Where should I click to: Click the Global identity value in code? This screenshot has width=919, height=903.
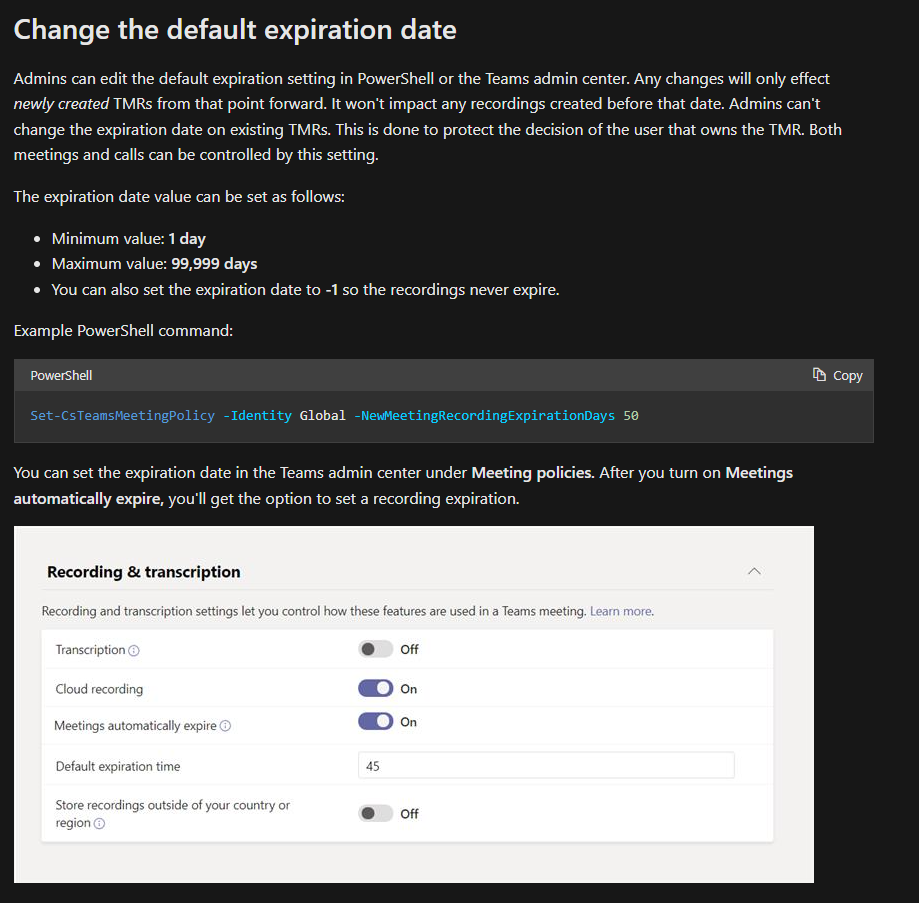[x=323, y=415]
